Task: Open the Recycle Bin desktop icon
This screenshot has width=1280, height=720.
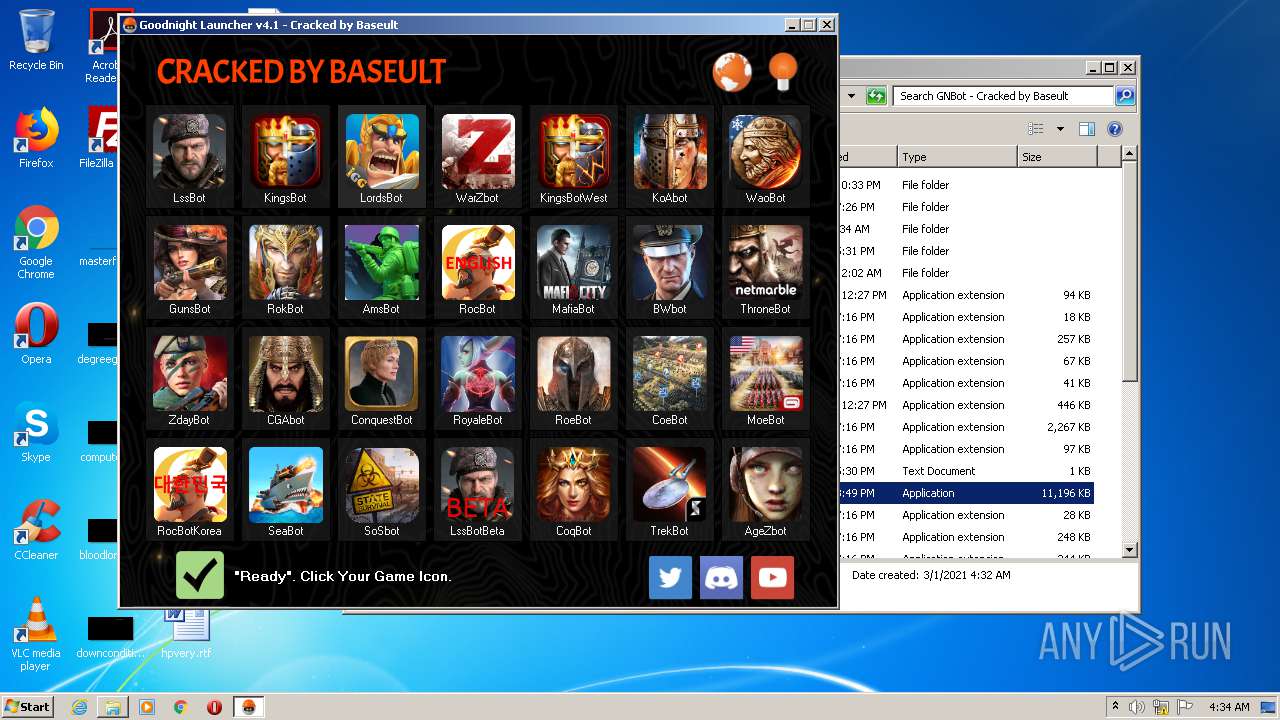Action: (36, 40)
